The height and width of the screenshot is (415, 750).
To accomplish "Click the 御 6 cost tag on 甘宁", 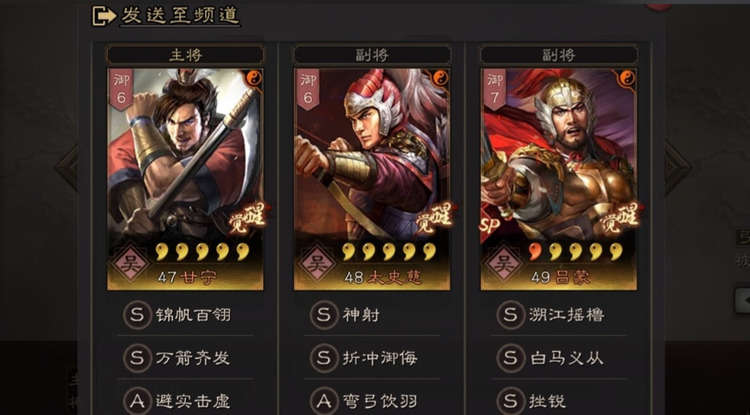I will [121, 89].
